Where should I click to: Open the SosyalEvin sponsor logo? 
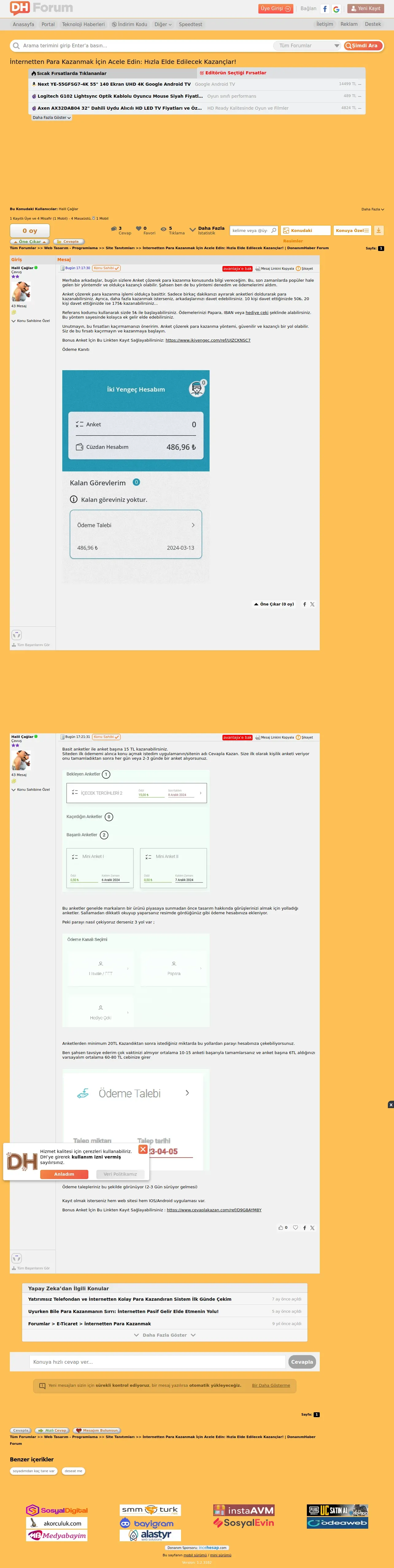tap(244, 1523)
